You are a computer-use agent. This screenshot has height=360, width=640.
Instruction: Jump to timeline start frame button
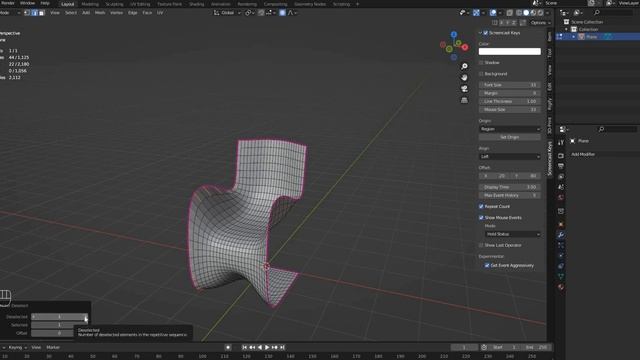244,347
